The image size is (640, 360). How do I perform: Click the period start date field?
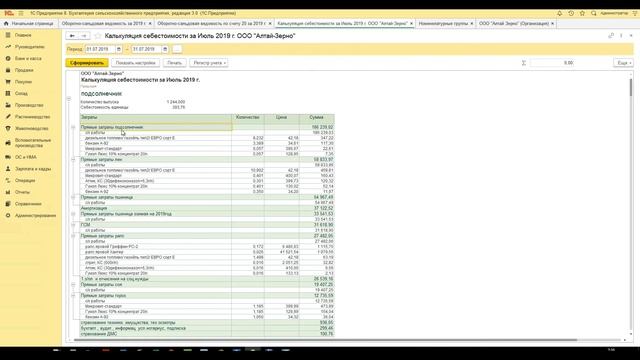click(100, 49)
